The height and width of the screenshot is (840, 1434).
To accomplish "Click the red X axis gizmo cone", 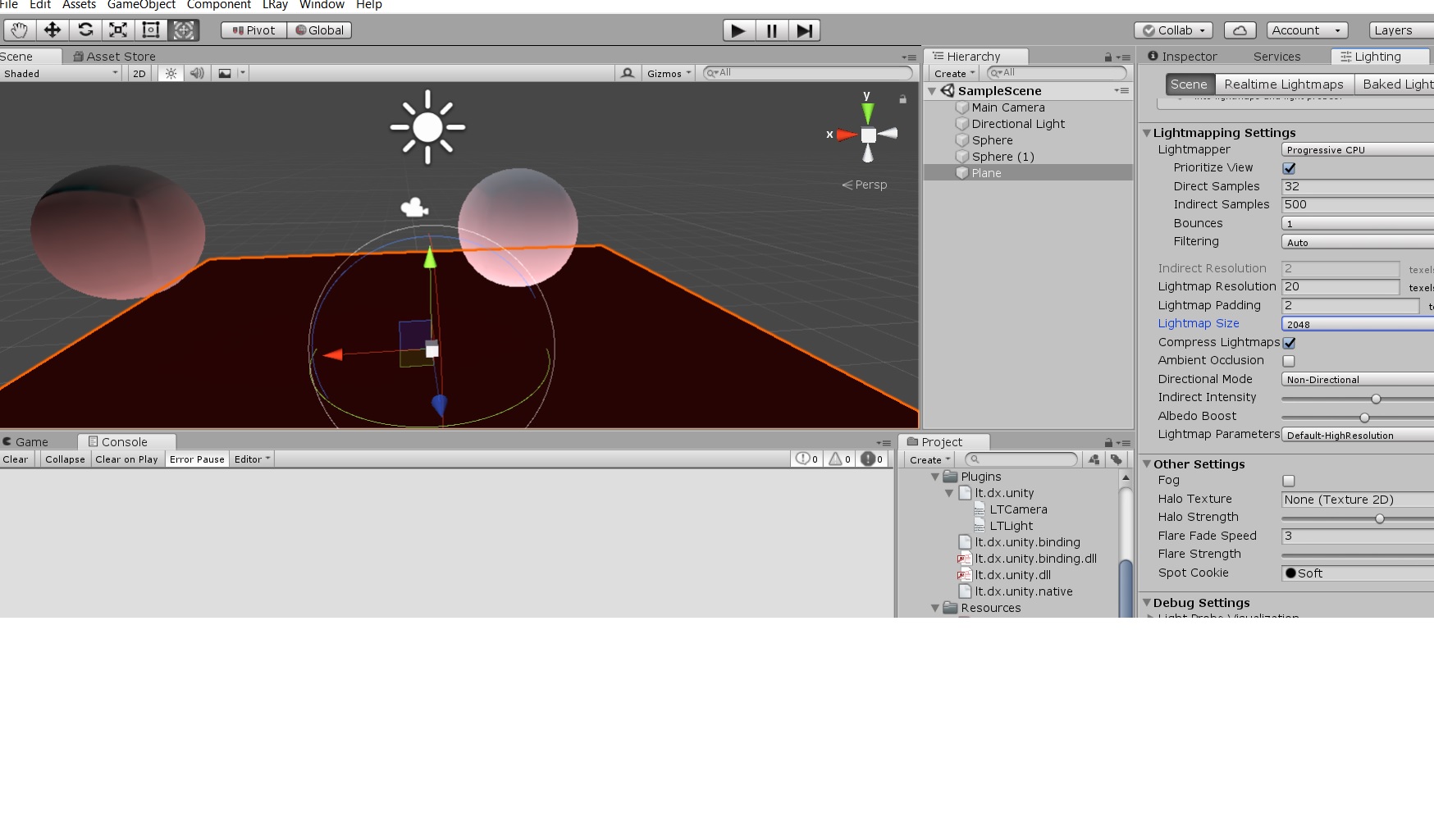I will click(x=846, y=135).
